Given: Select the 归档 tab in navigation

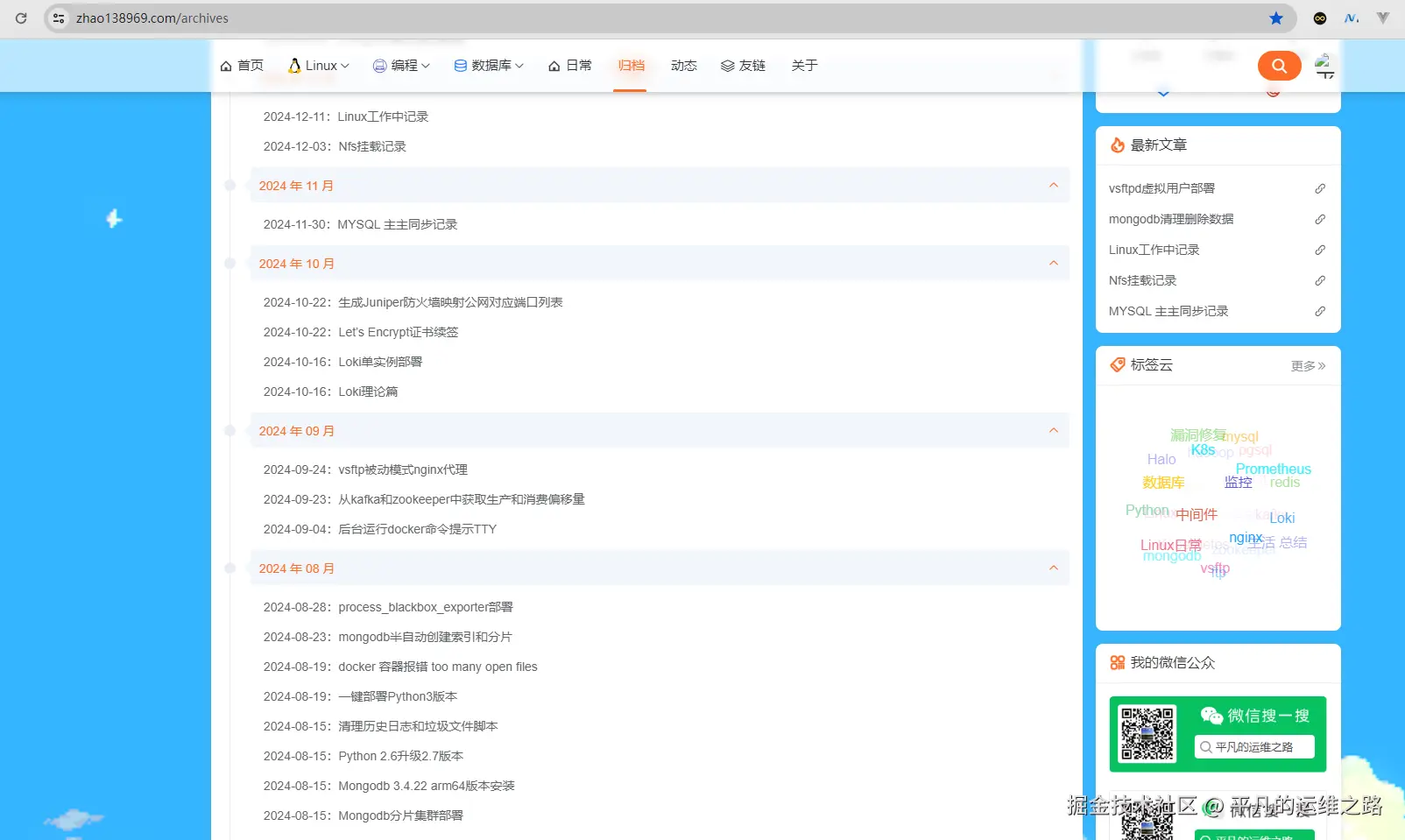Looking at the screenshot, I should 631,65.
